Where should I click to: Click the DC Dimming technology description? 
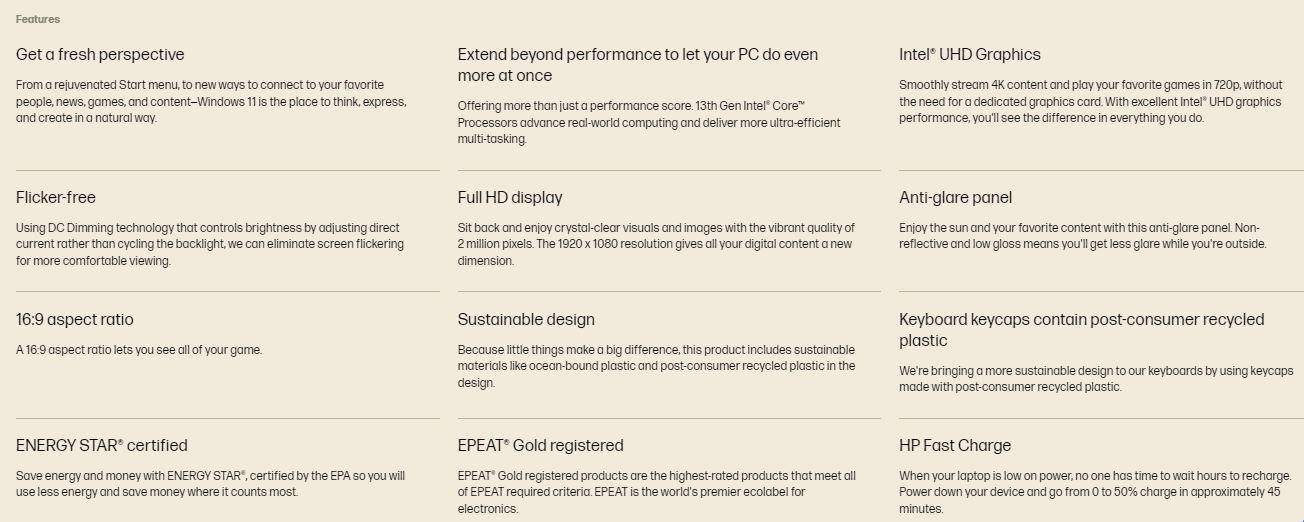coord(210,244)
